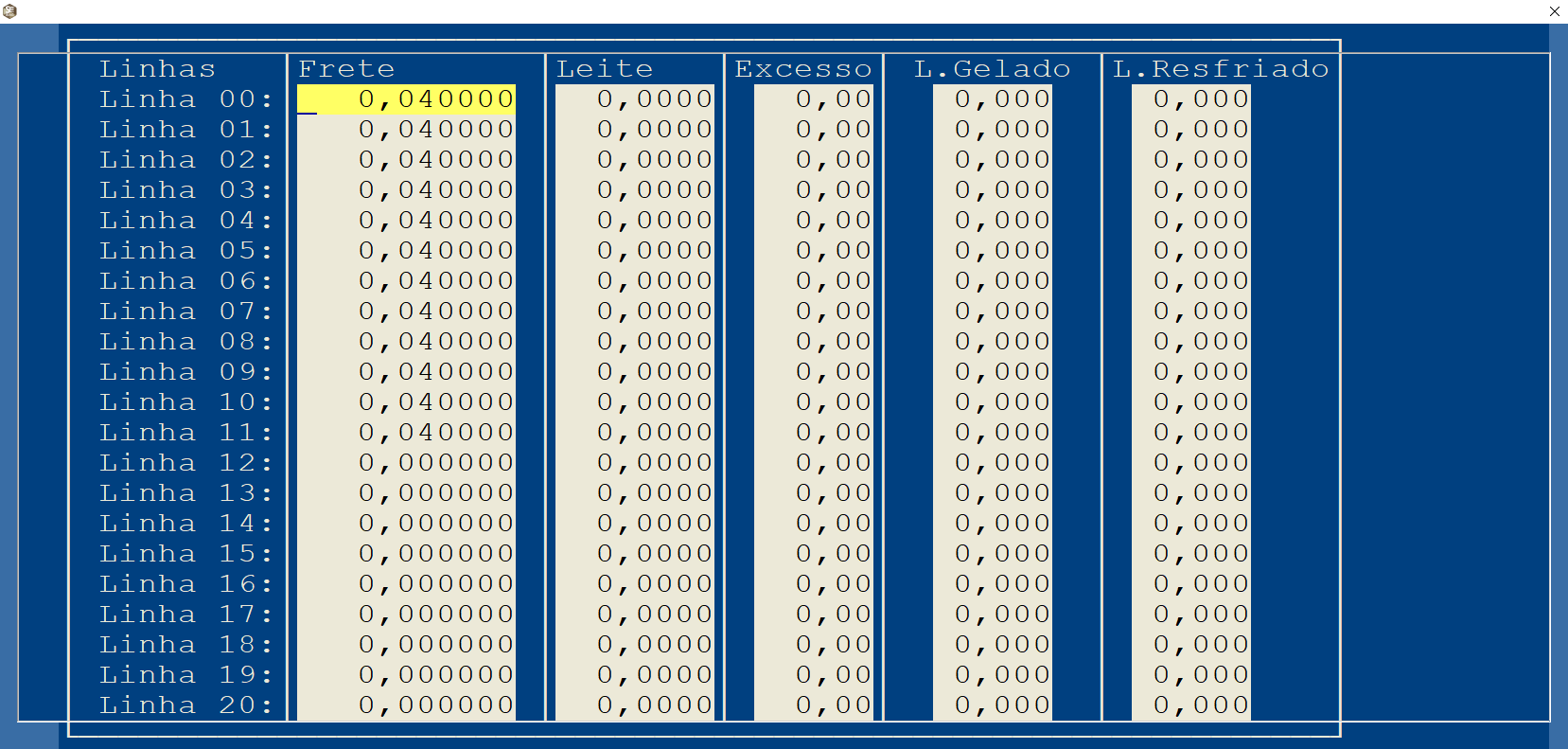Close the window with the X button
Screen dimensions: 1568x749
pos(1555,11)
